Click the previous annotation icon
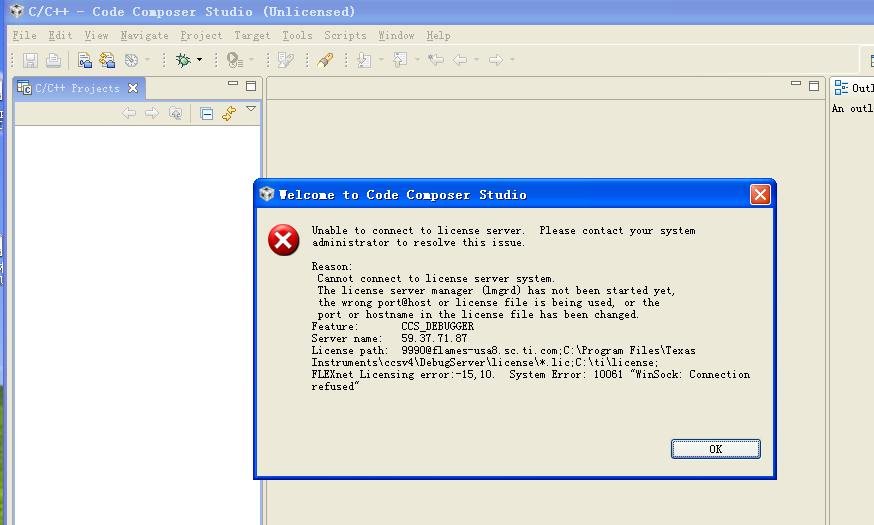 [400, 60]
